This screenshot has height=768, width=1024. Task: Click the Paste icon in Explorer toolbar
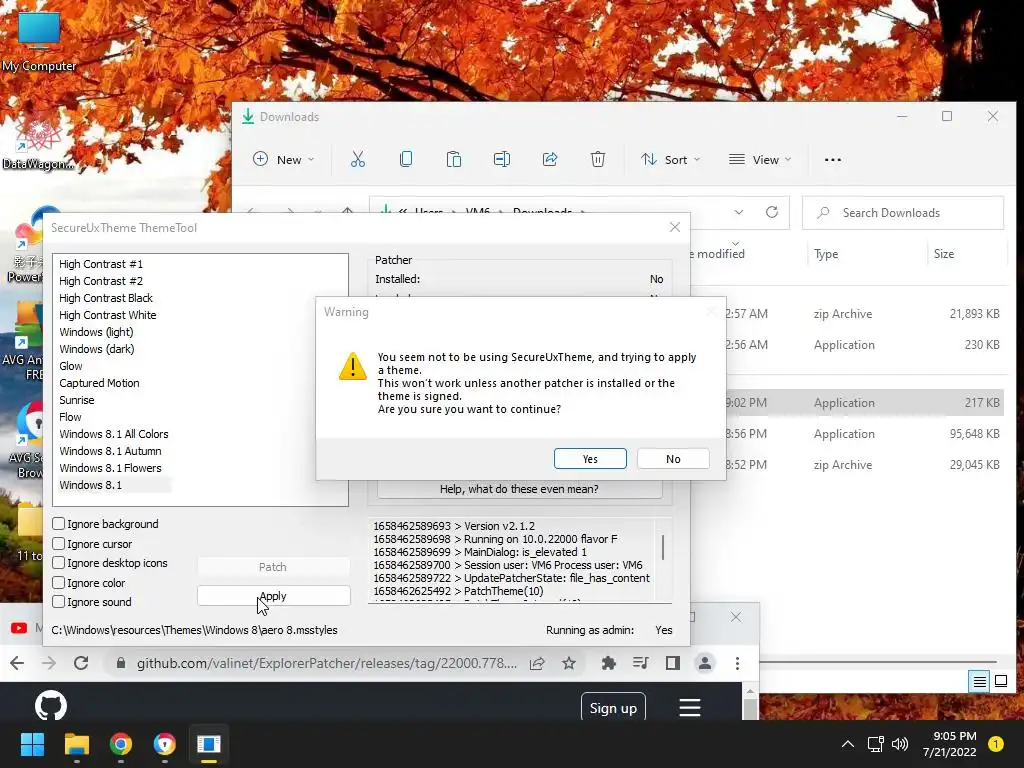(454, 159)
